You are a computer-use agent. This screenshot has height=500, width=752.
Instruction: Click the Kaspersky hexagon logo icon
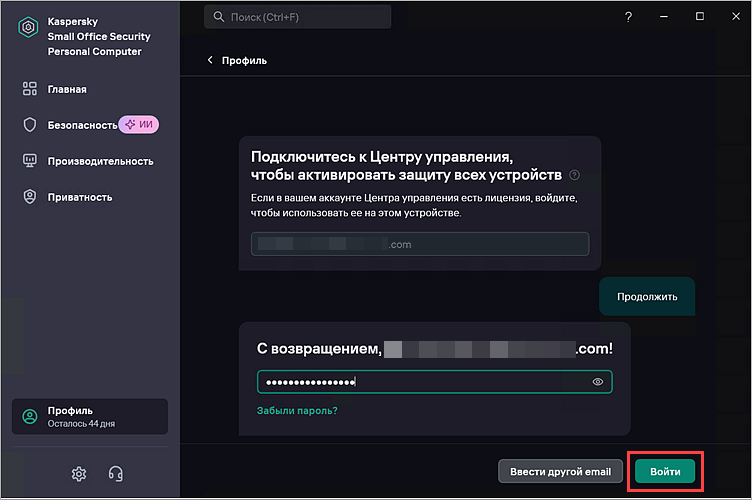28,27
